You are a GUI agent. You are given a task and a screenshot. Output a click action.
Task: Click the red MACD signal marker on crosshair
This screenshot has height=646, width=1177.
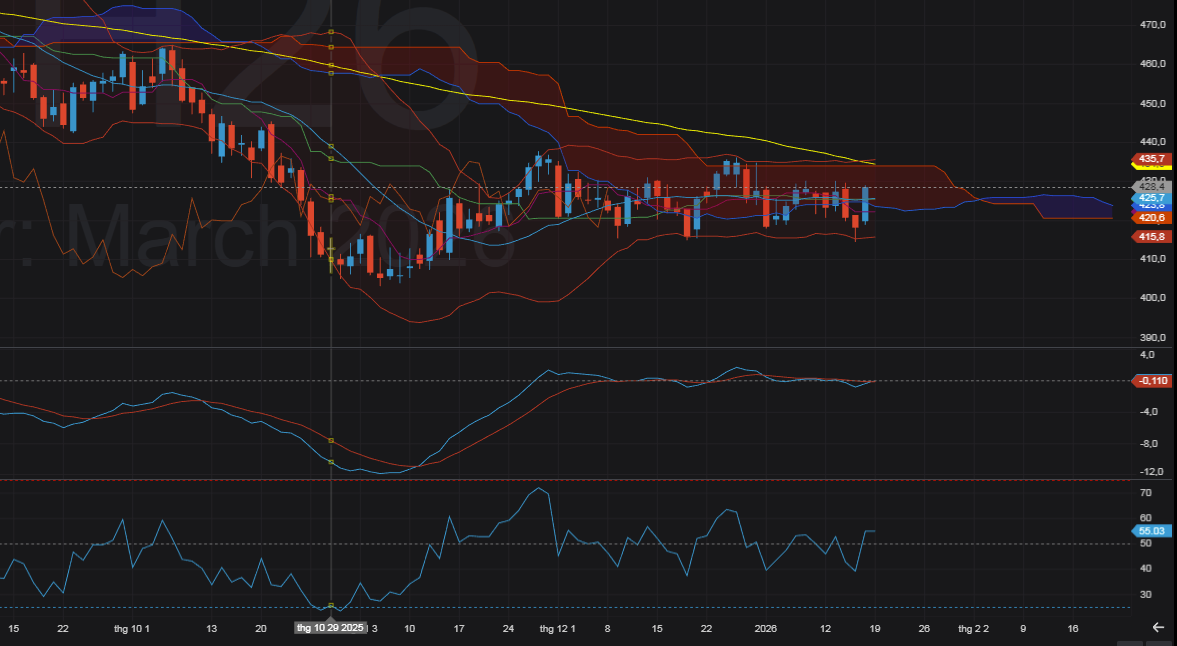click(x=331, y=440)
